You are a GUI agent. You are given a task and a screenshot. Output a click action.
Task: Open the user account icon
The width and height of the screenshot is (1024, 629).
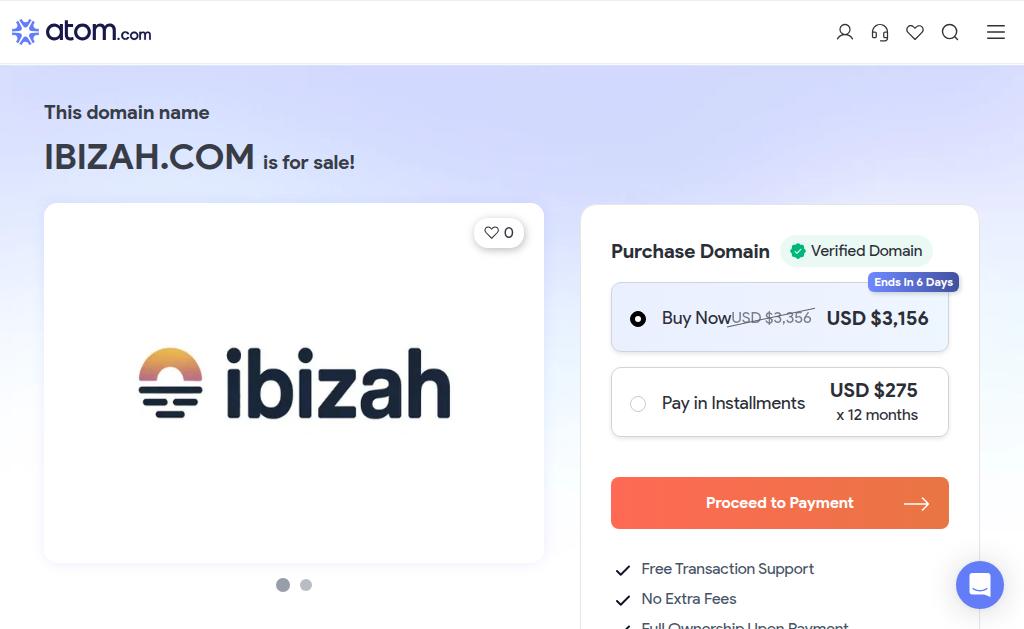pos(845,32)
